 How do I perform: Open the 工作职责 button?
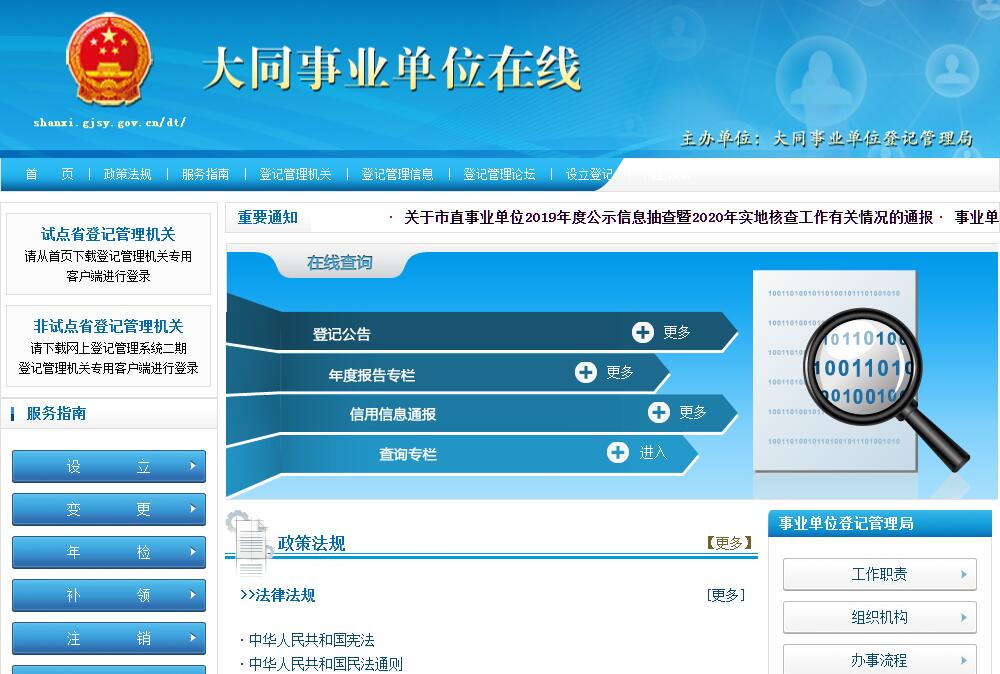coord(879,575)
